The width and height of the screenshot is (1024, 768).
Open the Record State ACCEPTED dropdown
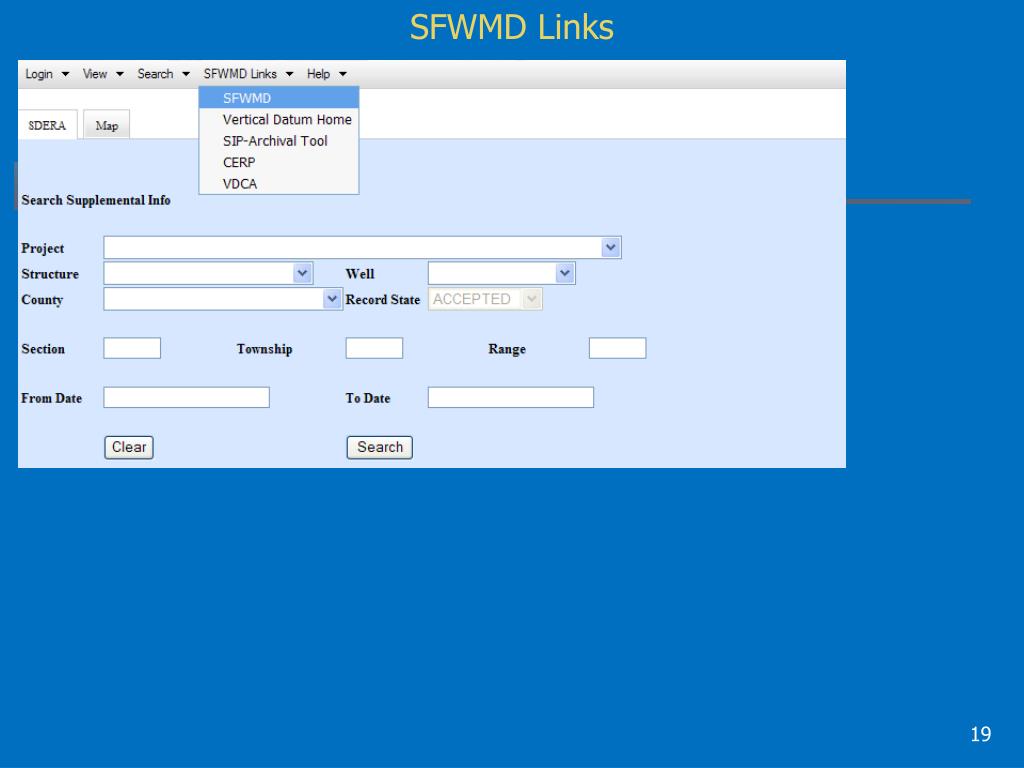click(x=485, y=299)
